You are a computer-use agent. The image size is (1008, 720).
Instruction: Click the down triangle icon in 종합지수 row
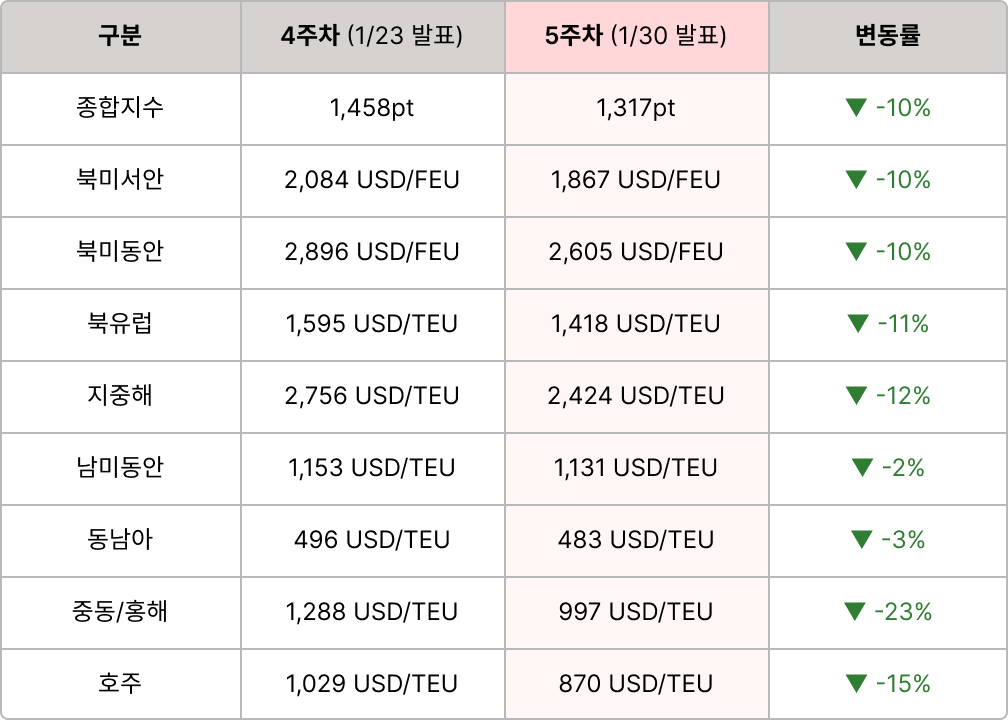(855, 108)
